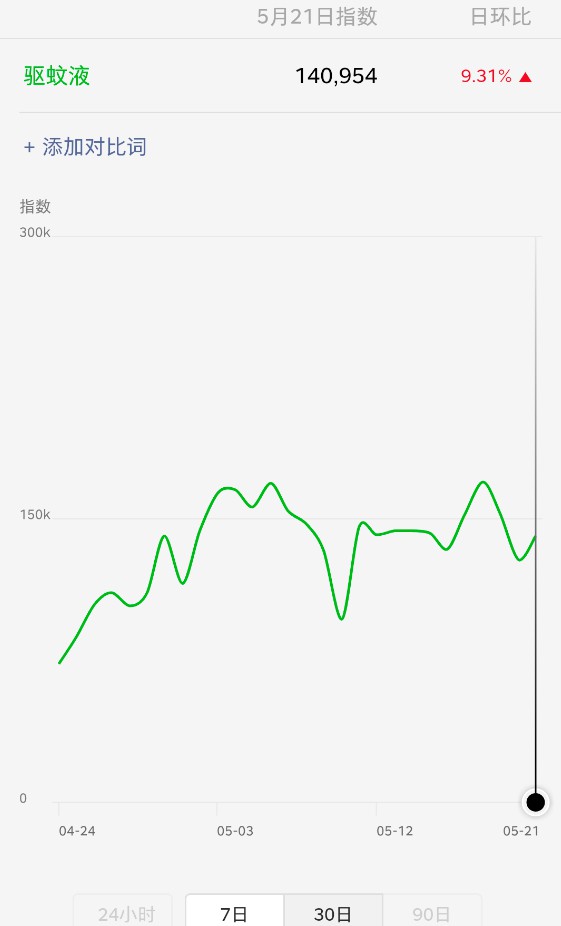Click the 140,954 index value
Screen dimensions: 561x926
[x=336, y=76]
